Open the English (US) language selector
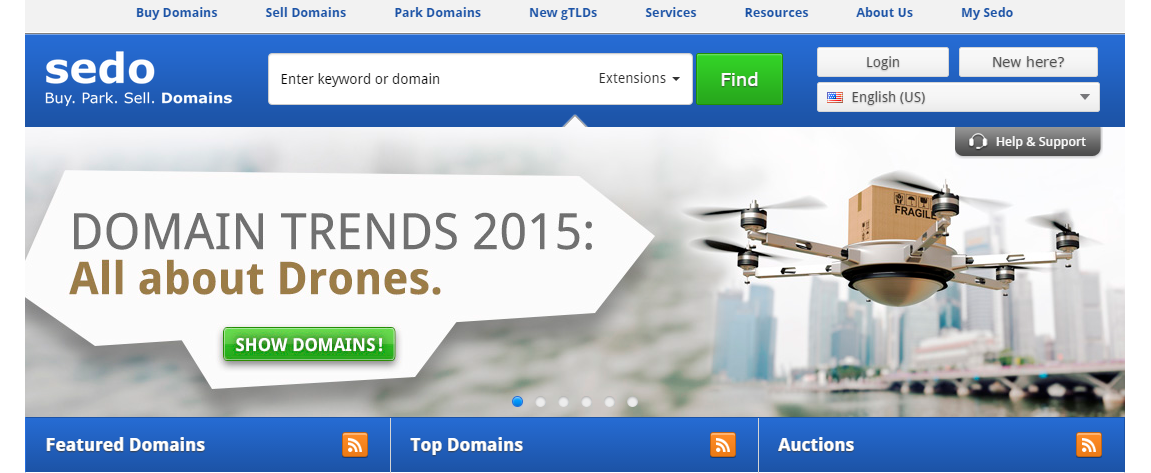 tap(958, 97)
